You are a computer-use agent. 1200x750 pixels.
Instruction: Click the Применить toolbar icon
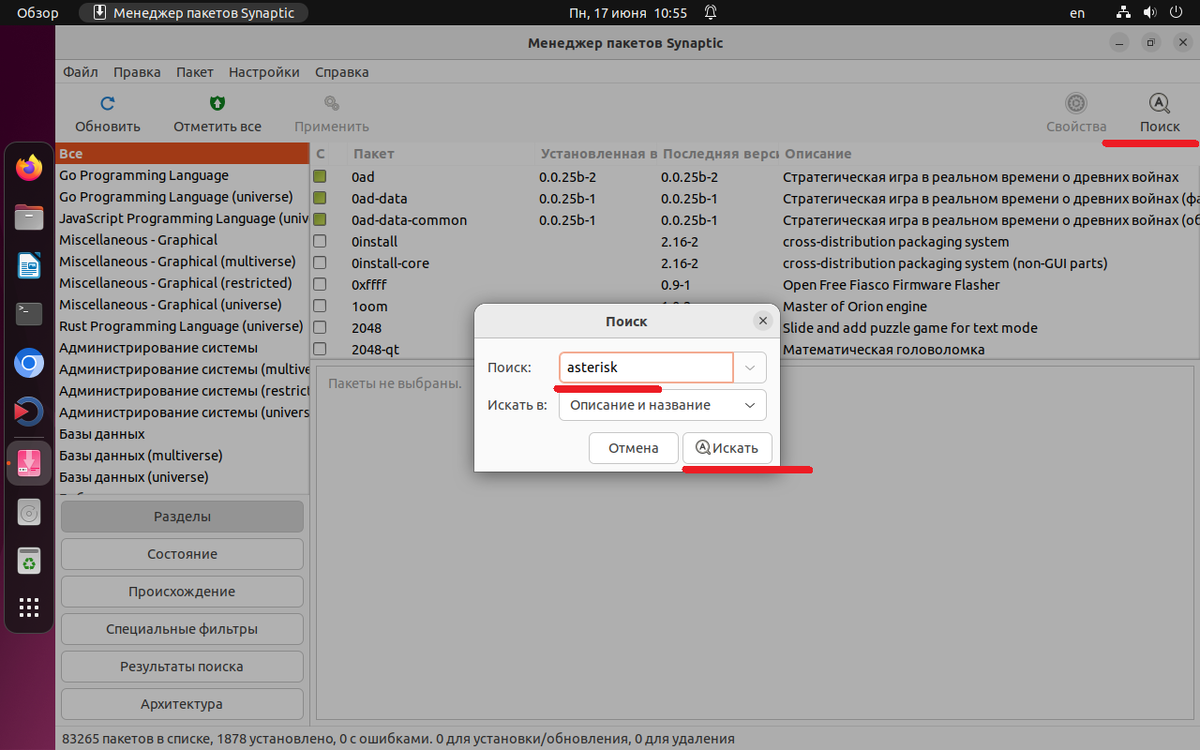click(x=331, y=103)
